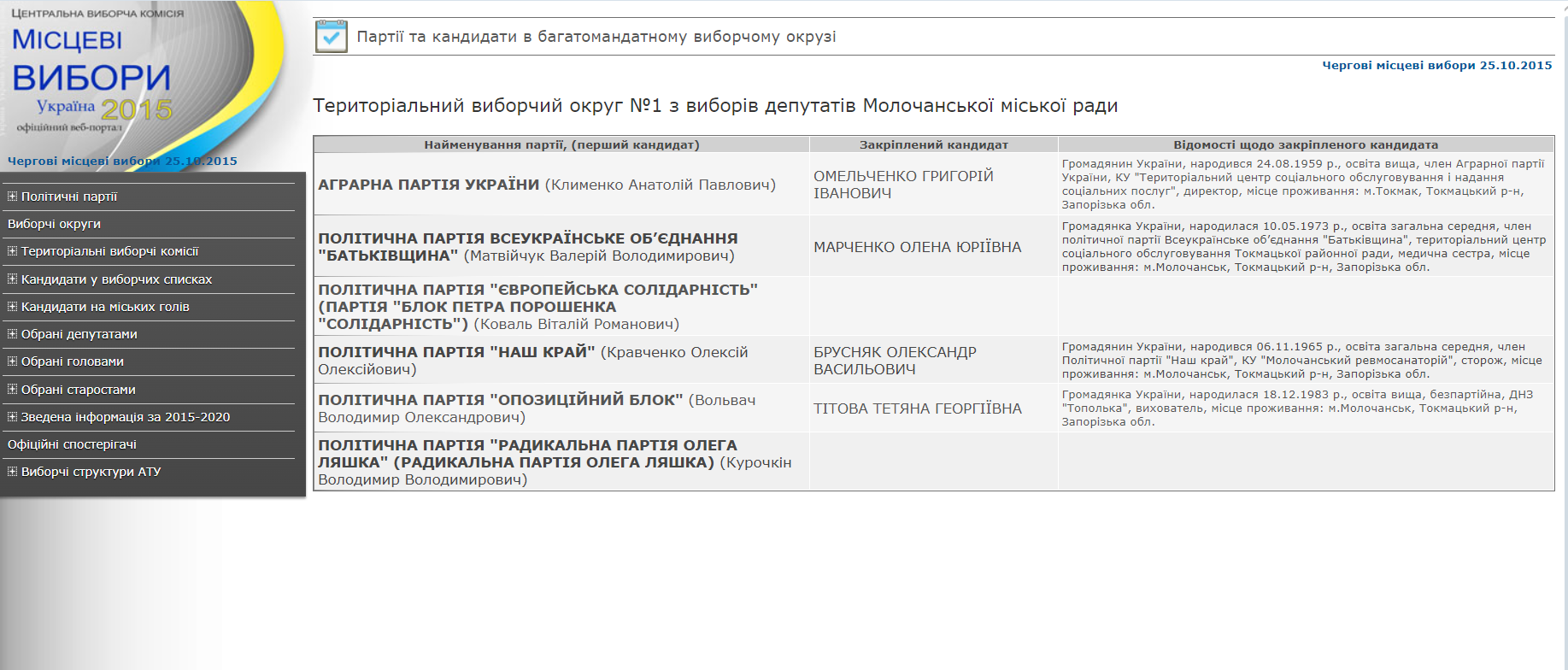Expand Територіальні виборчі комісії plus icon
Viewport: 1568px width, 670px height.
pos(12,251)
